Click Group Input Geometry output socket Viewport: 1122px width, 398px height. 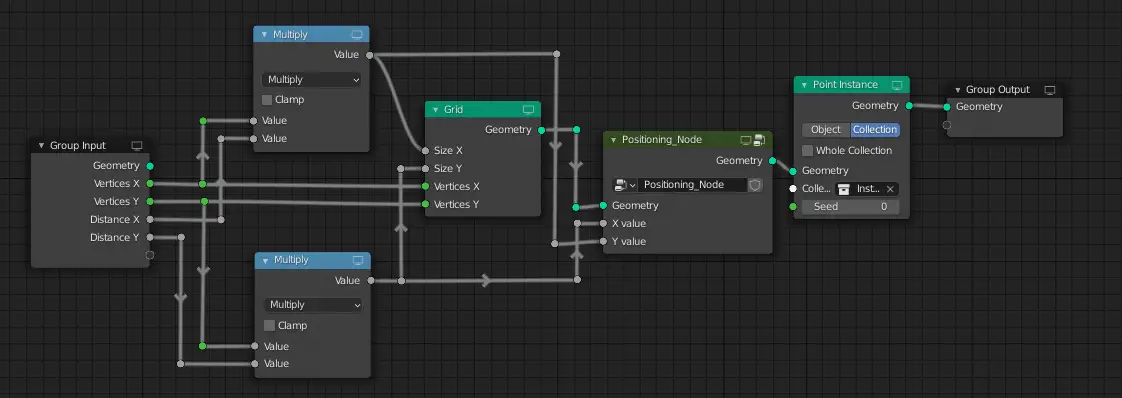click(150, 165)
